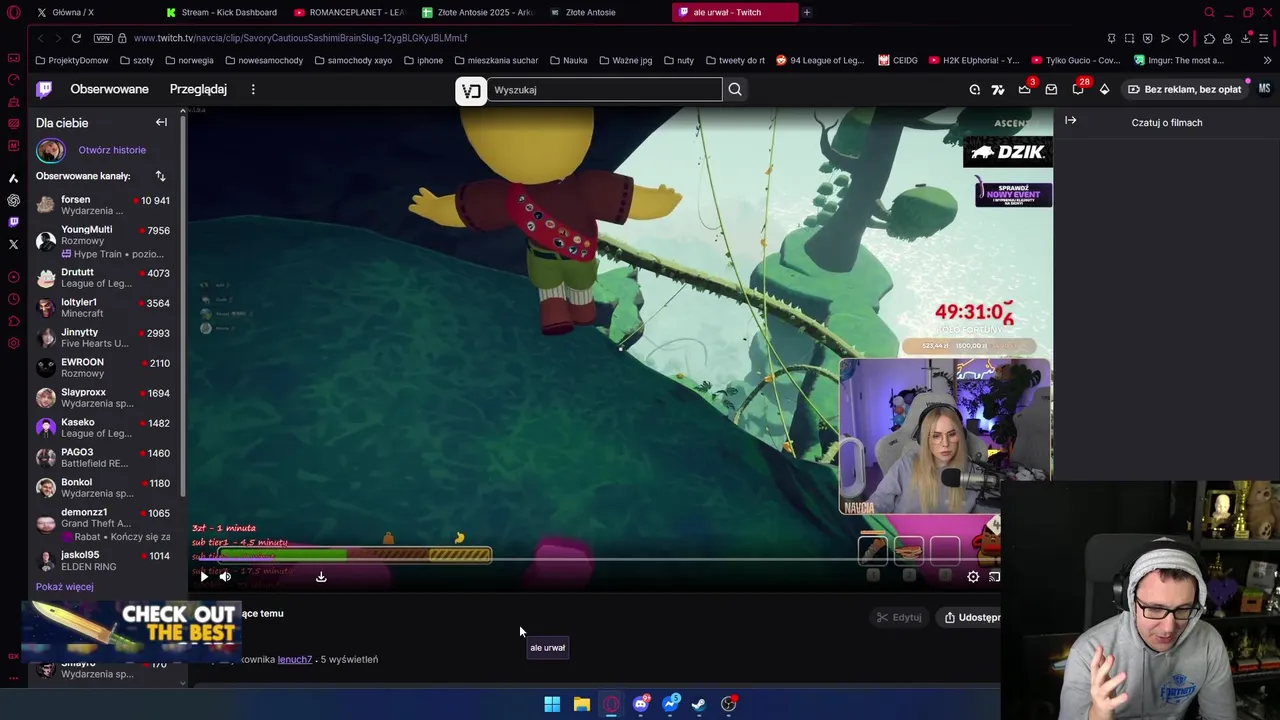Open the 94 League of Legends bookmark

pyautogui.click(x=820, y=60)
